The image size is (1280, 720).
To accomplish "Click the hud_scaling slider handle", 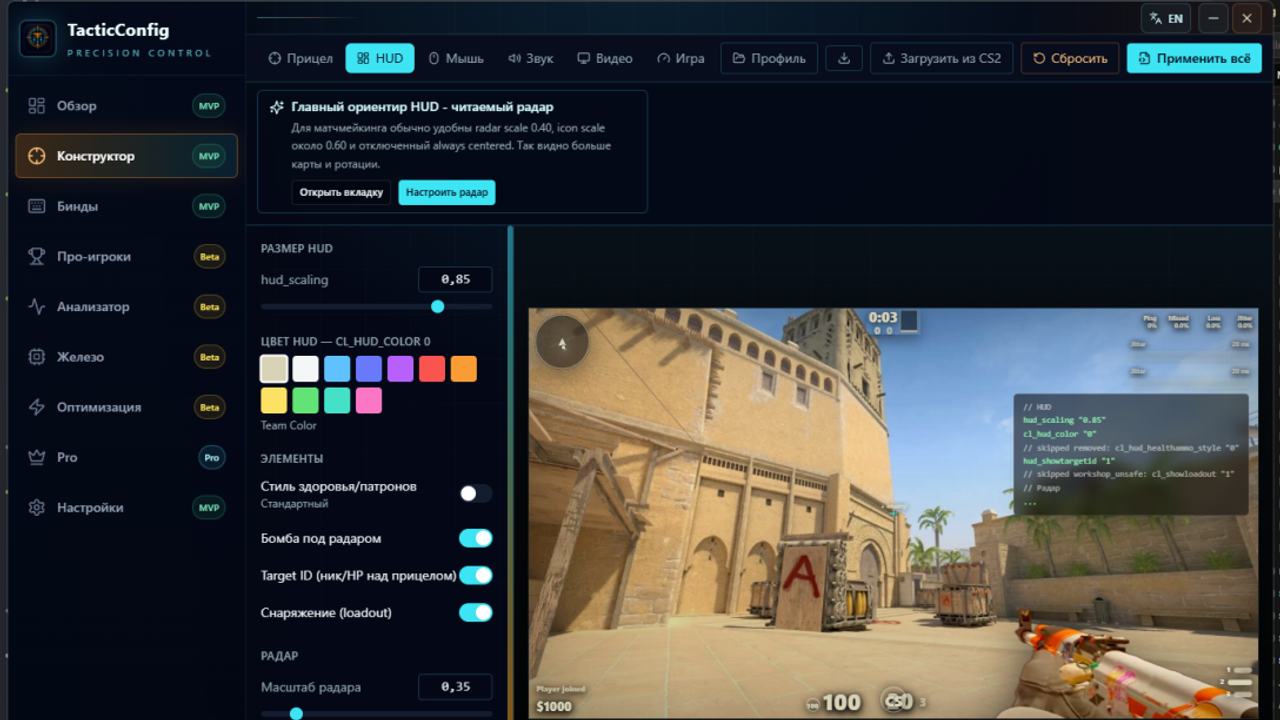I will coord(437,306).
